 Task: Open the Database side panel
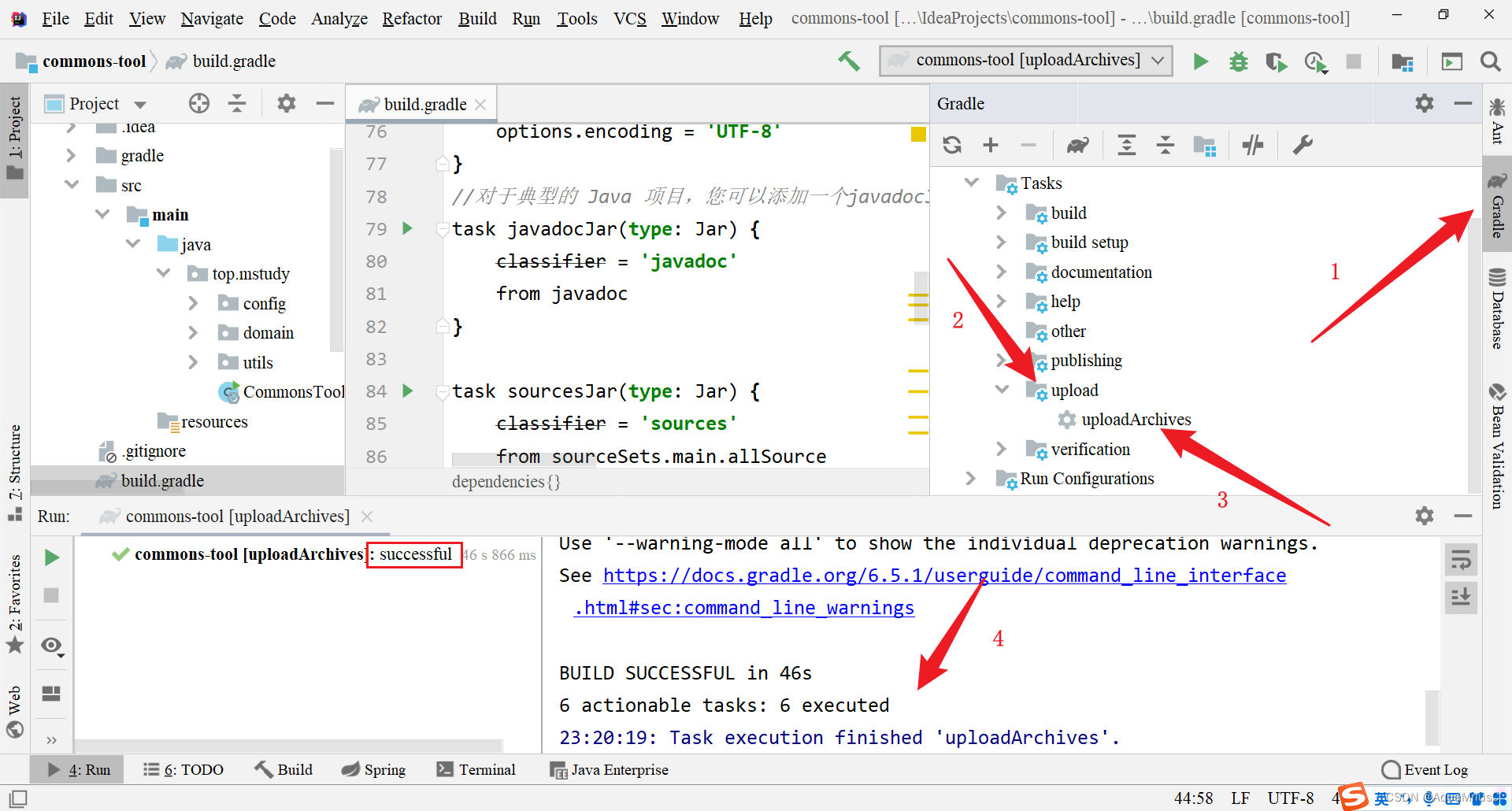tap(1497, 309)
